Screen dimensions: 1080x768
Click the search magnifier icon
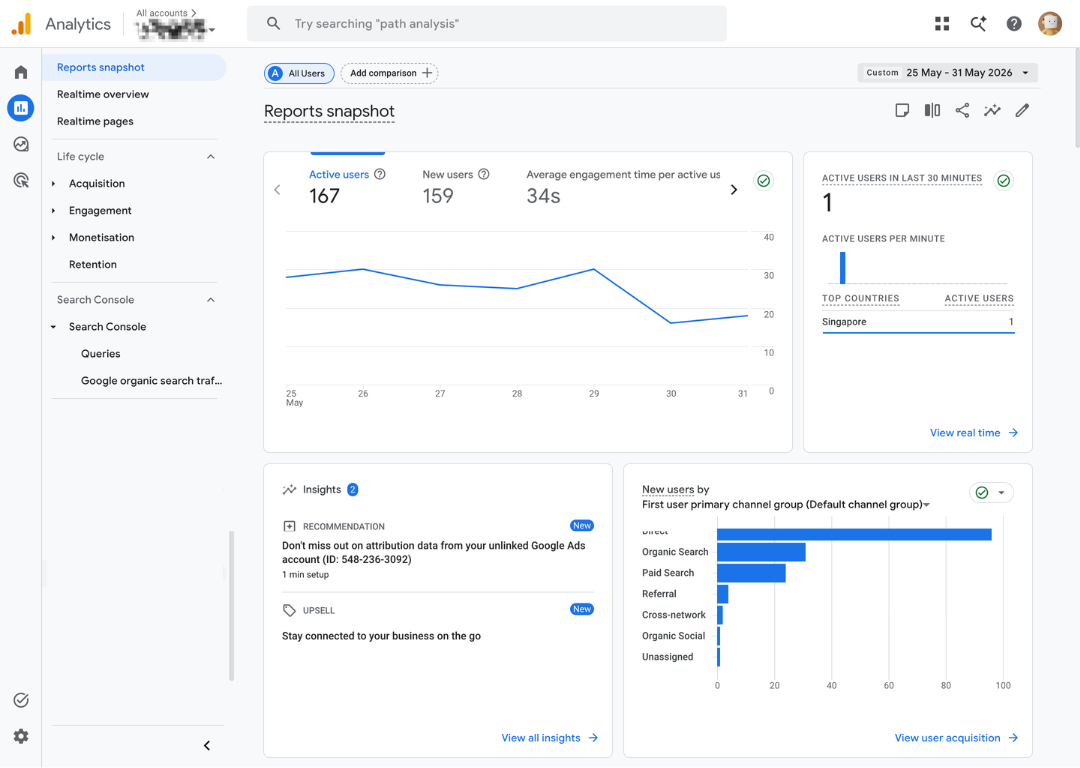coord(273,23)
